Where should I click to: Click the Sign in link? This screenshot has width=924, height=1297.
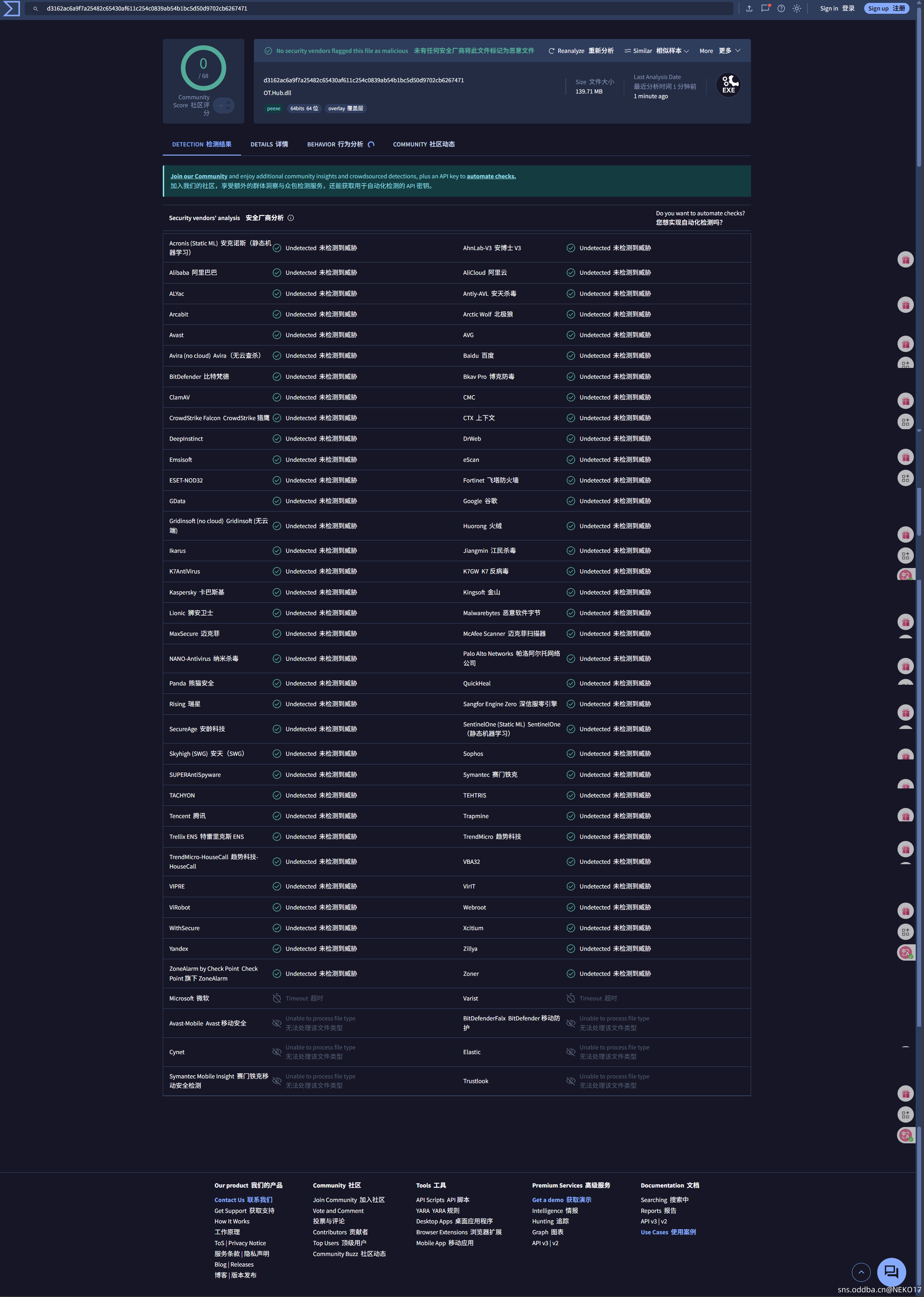tap(837, 9)
